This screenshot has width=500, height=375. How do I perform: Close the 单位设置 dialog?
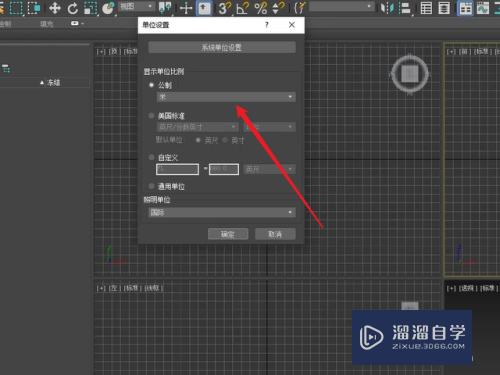point(292,25)
